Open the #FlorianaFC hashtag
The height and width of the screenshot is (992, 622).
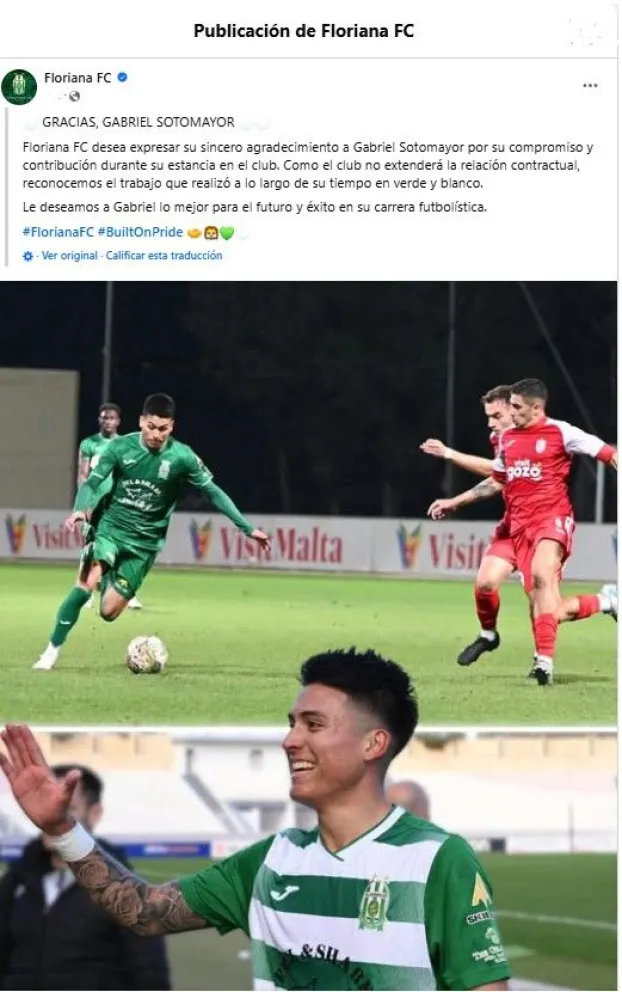pos(58,232)
